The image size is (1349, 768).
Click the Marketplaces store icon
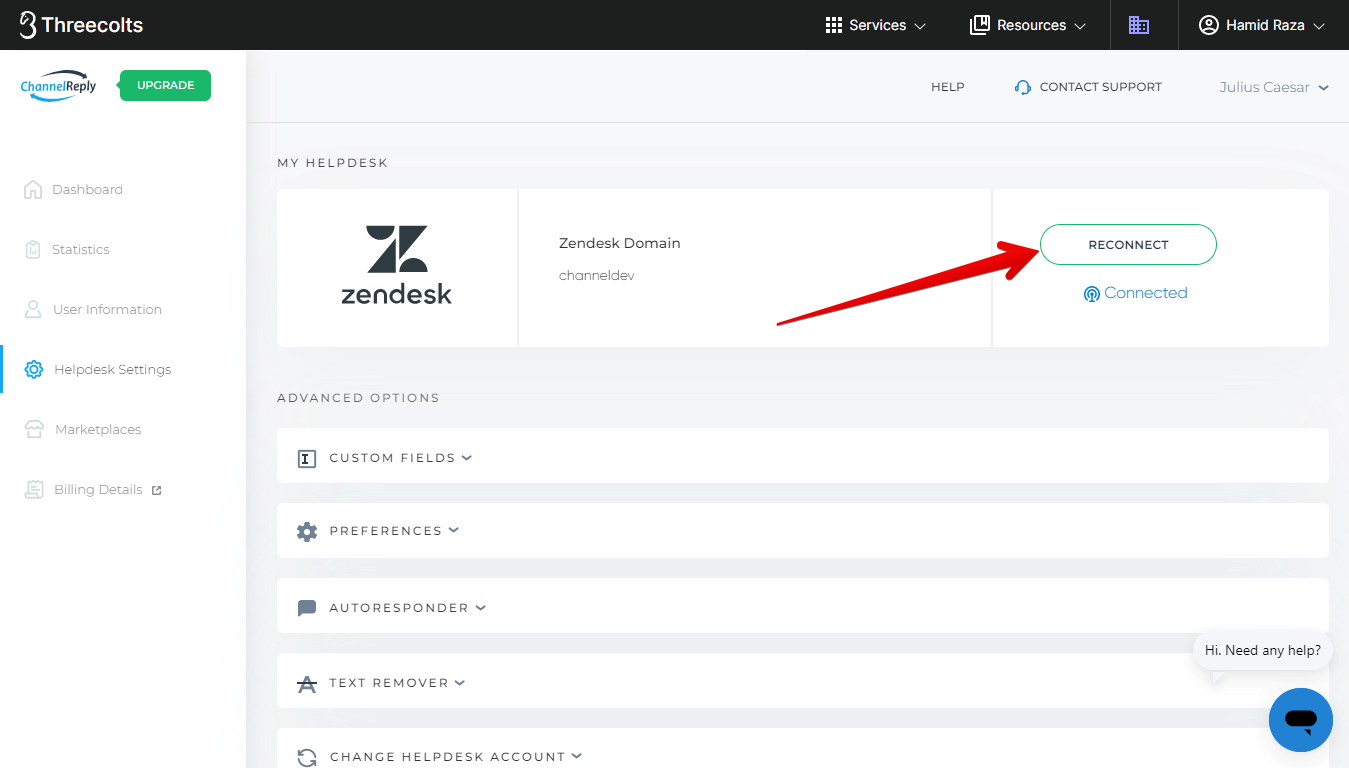35,429
